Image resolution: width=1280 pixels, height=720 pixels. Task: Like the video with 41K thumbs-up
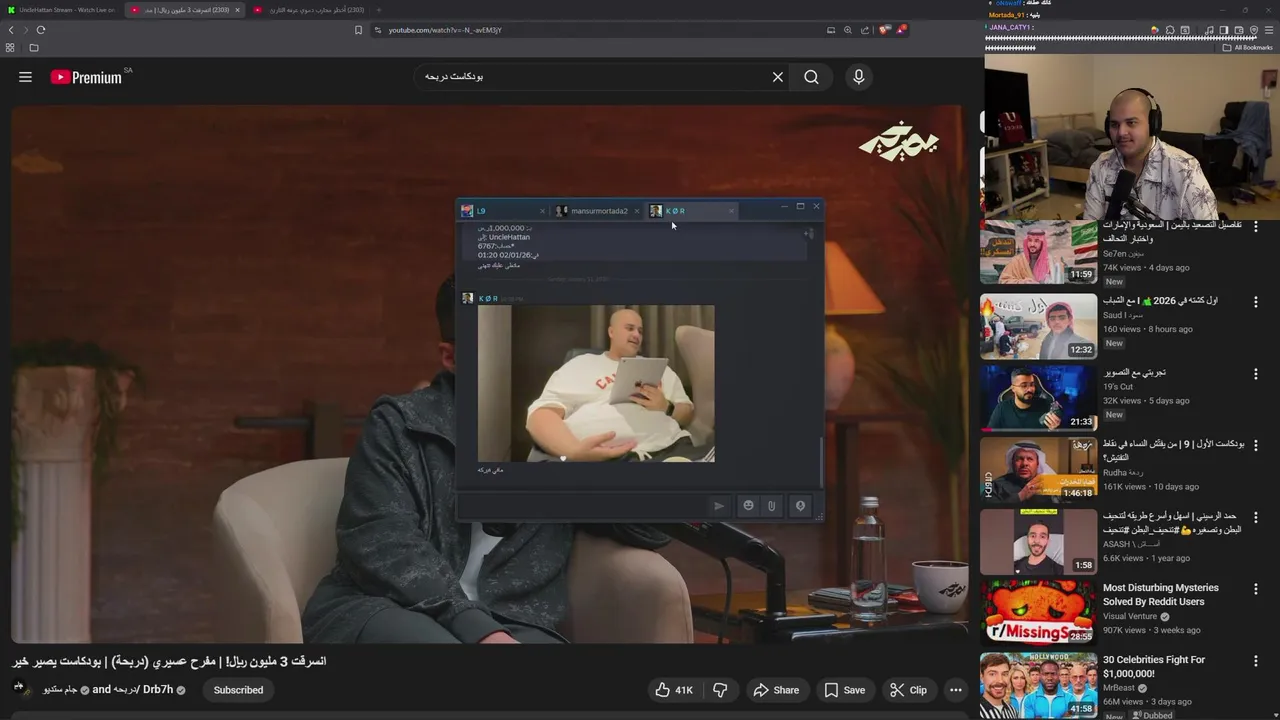tap(673, 690)
